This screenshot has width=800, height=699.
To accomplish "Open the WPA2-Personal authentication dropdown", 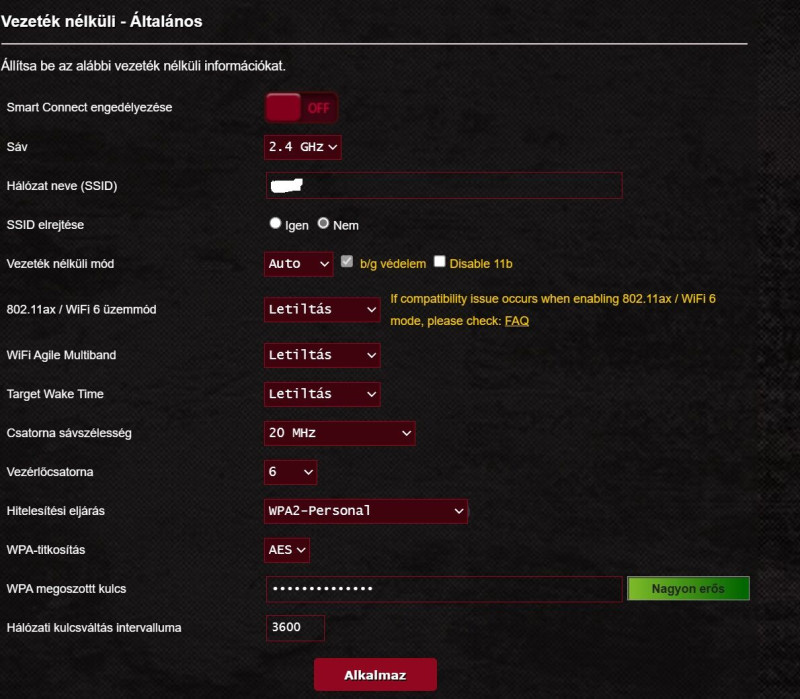I will [x=366, y=511].
